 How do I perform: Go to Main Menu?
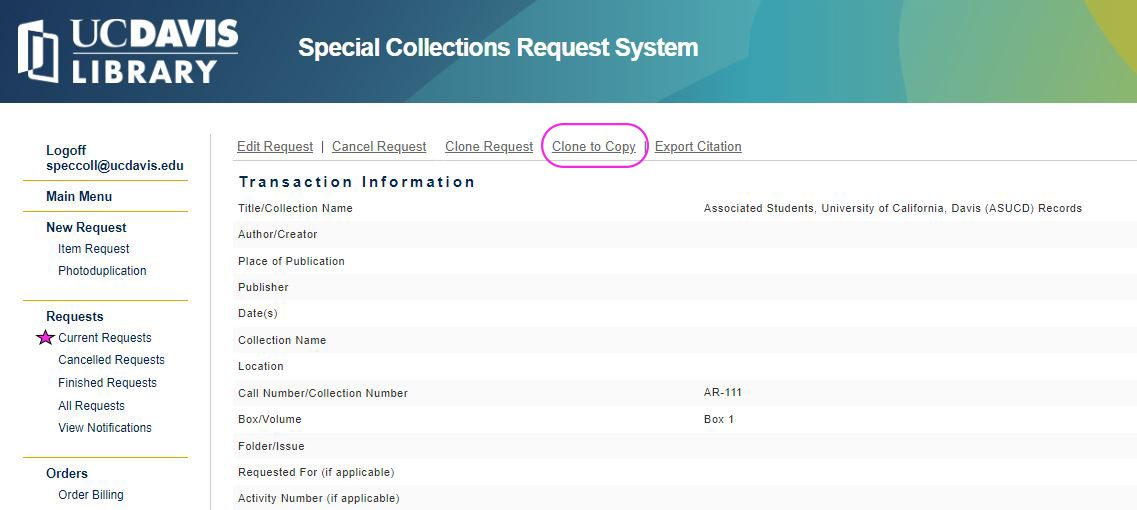coord(79,197)
